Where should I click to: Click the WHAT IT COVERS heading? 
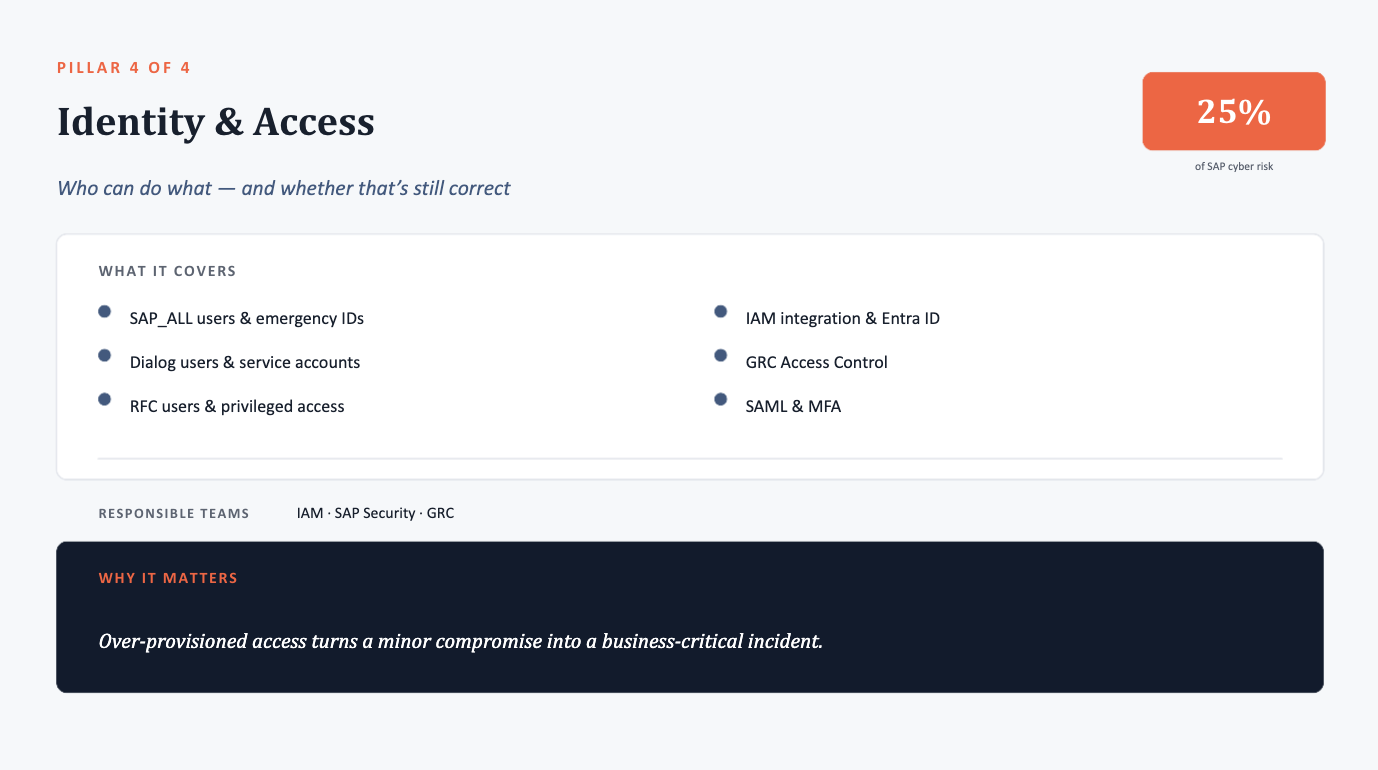coord(167,271)
